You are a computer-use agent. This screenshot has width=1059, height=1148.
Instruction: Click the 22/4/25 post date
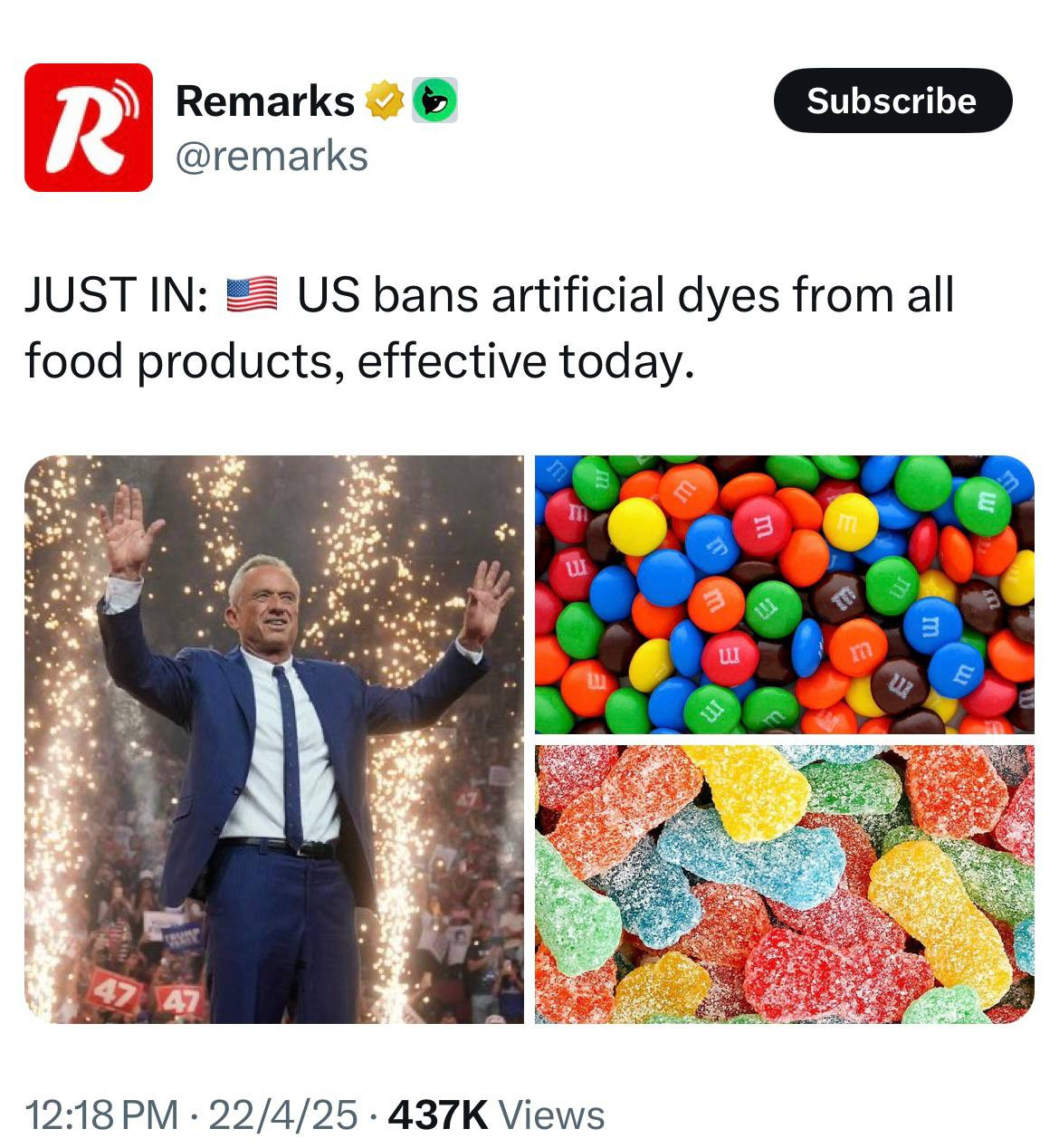282,1115
